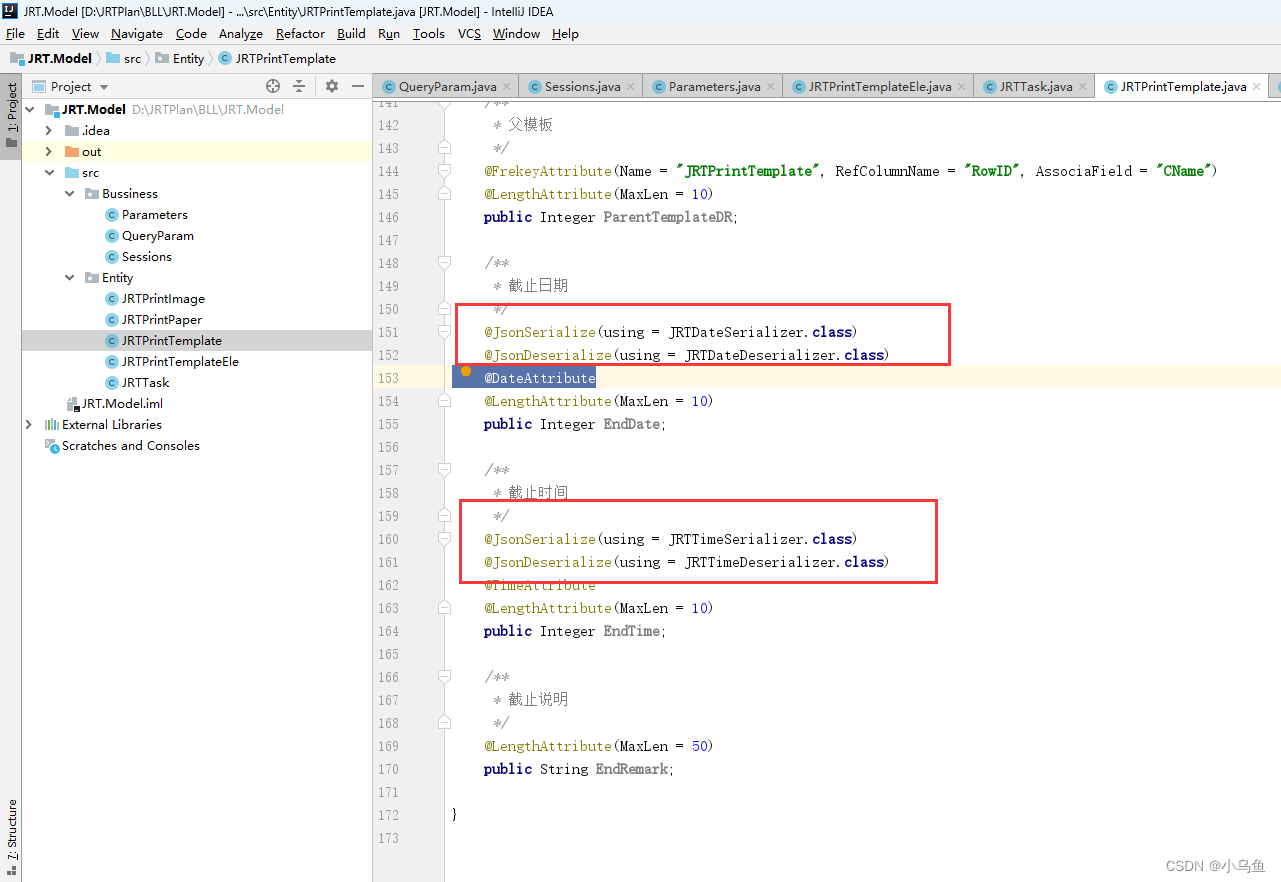The image size is (1281, 882).
Task: Close the Parameters.java tab
Action: pyautogui.click(x=771, y=87)
